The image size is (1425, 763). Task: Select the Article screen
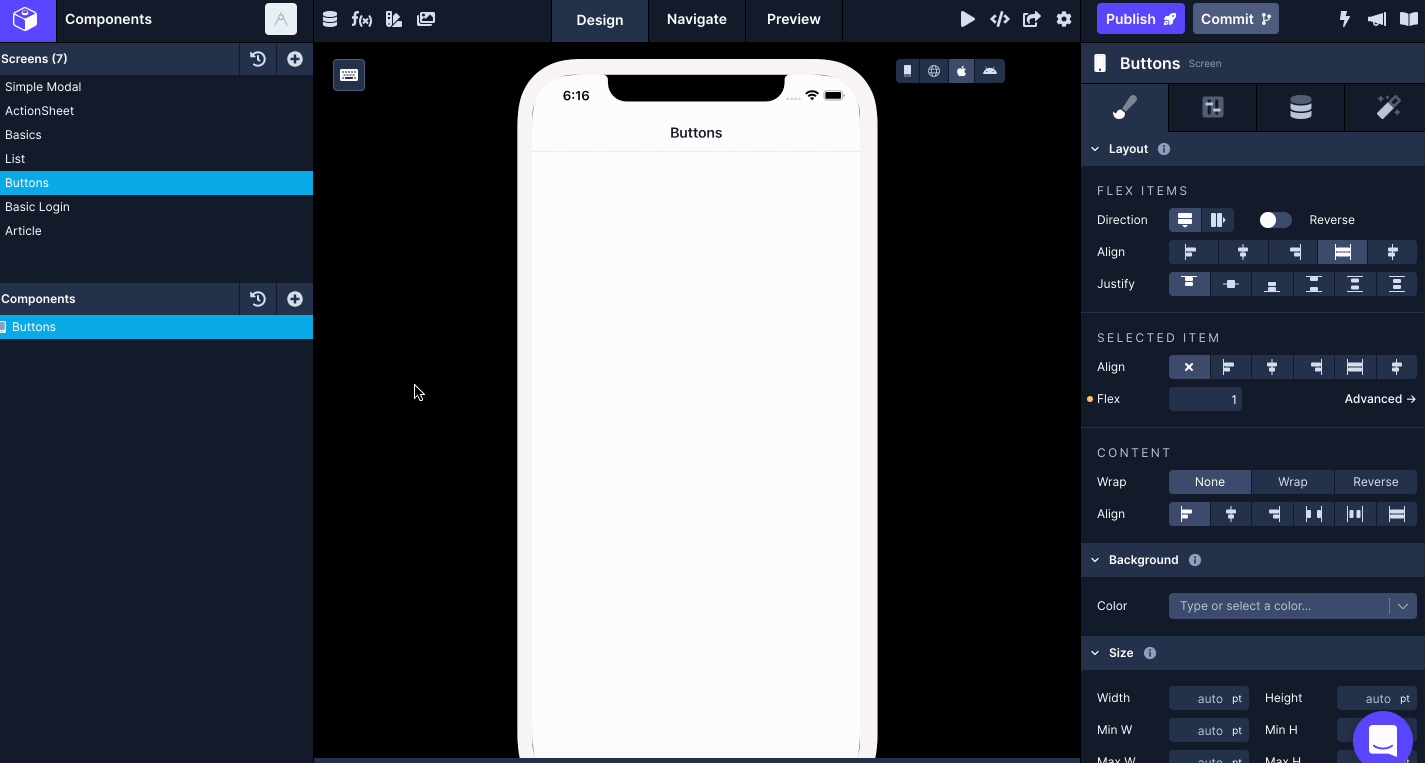pos(156,231)
